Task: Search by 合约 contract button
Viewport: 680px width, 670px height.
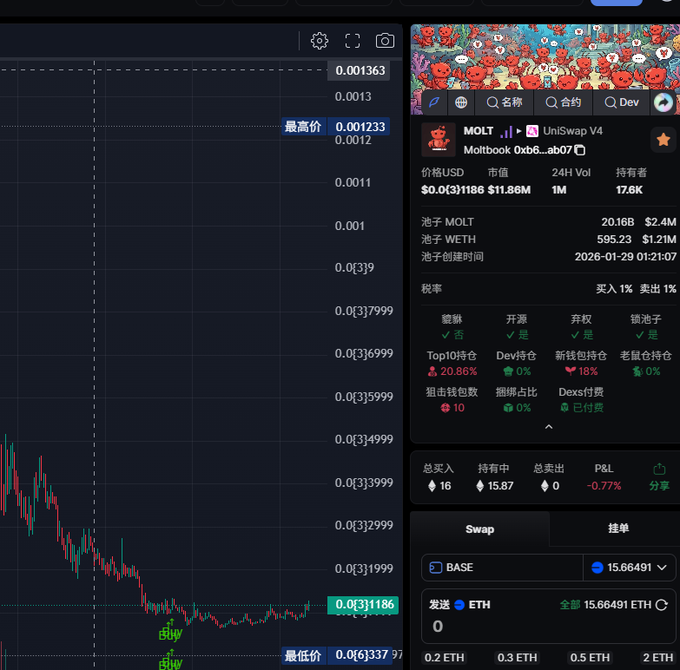Action: point(563,102)
